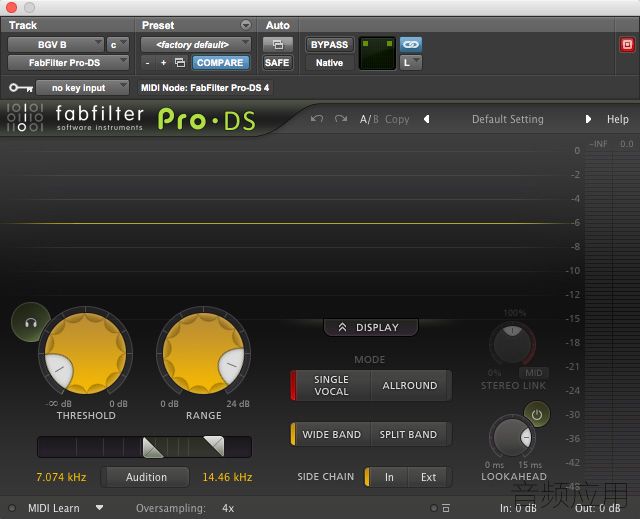The image size is (640, 519).
Task: Click the resize interface icon in bottom bar
Action: [446, 508]
